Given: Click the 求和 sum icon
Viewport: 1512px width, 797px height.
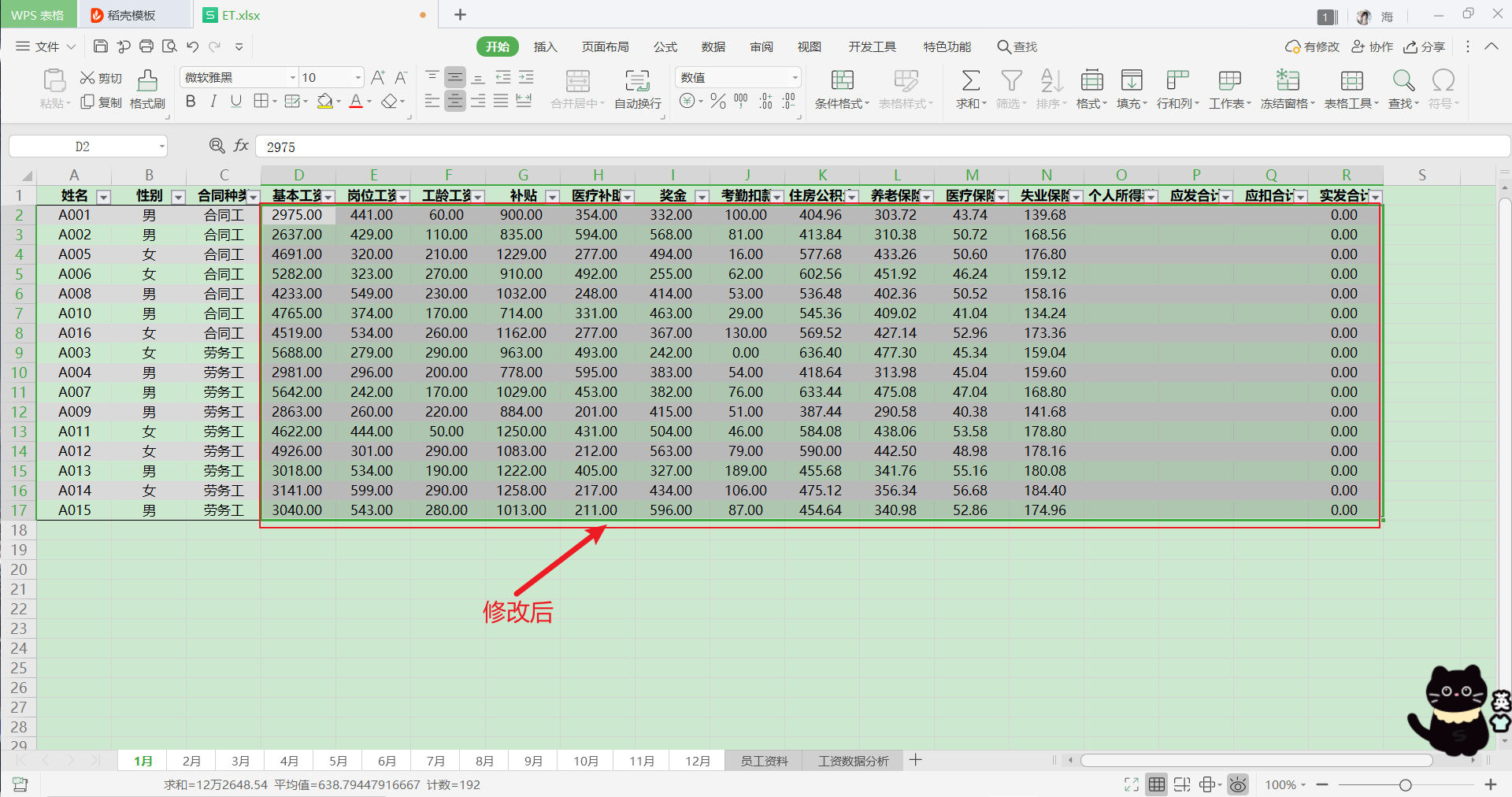Looking at the screenshot, I should pos(971,80).
